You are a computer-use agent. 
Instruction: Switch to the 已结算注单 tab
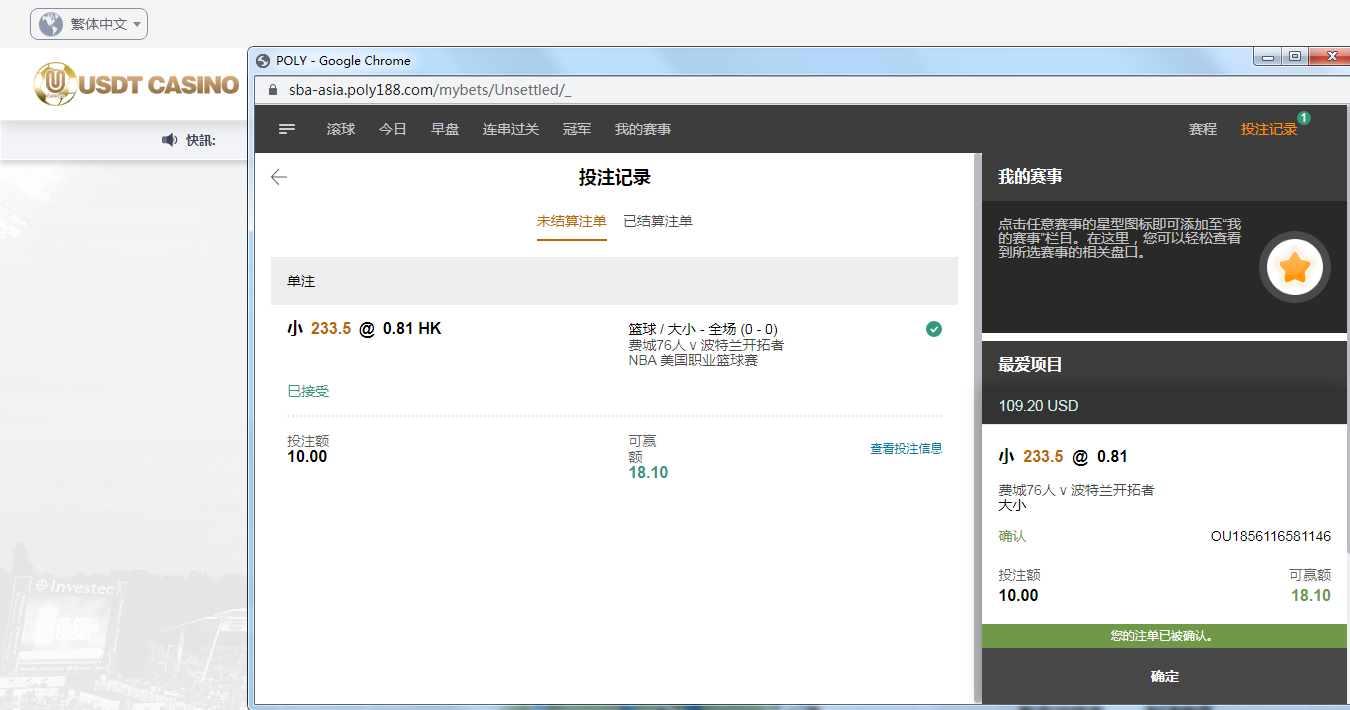[x=658, y=221]
